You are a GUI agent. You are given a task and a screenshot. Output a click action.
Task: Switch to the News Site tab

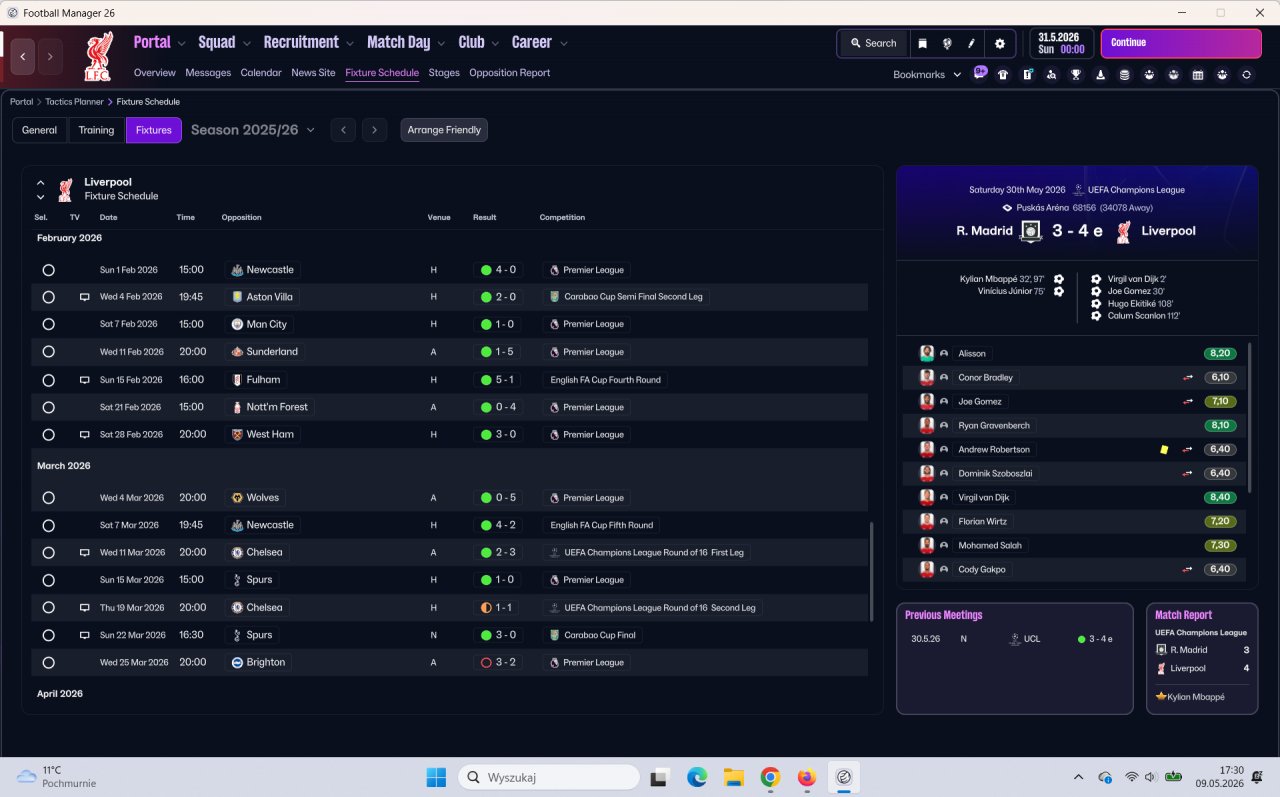313,73
